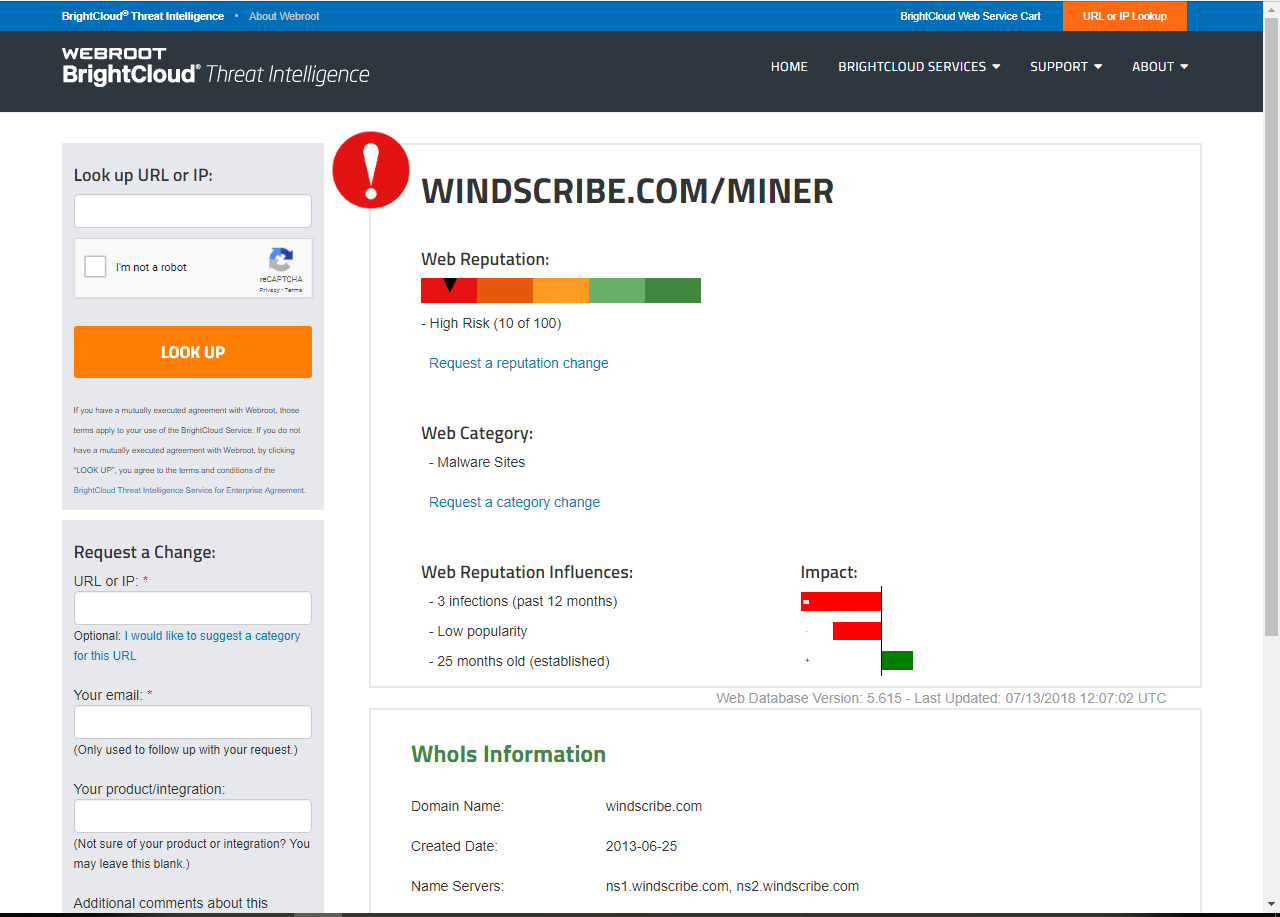Open BrightCloud Threat Intelligence top bar link

(143, 16)
